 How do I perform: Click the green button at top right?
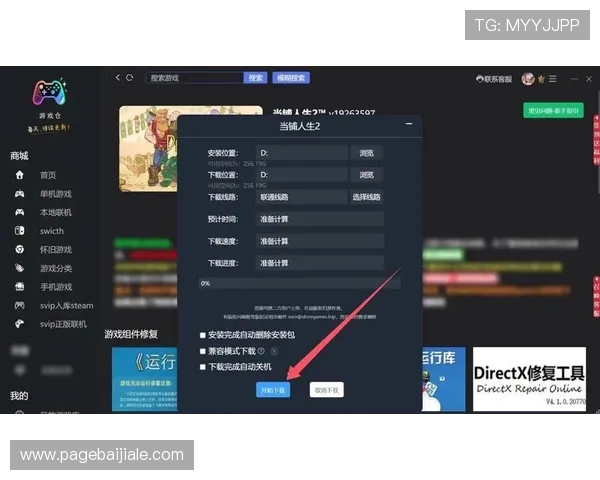[x=553, y=110]
